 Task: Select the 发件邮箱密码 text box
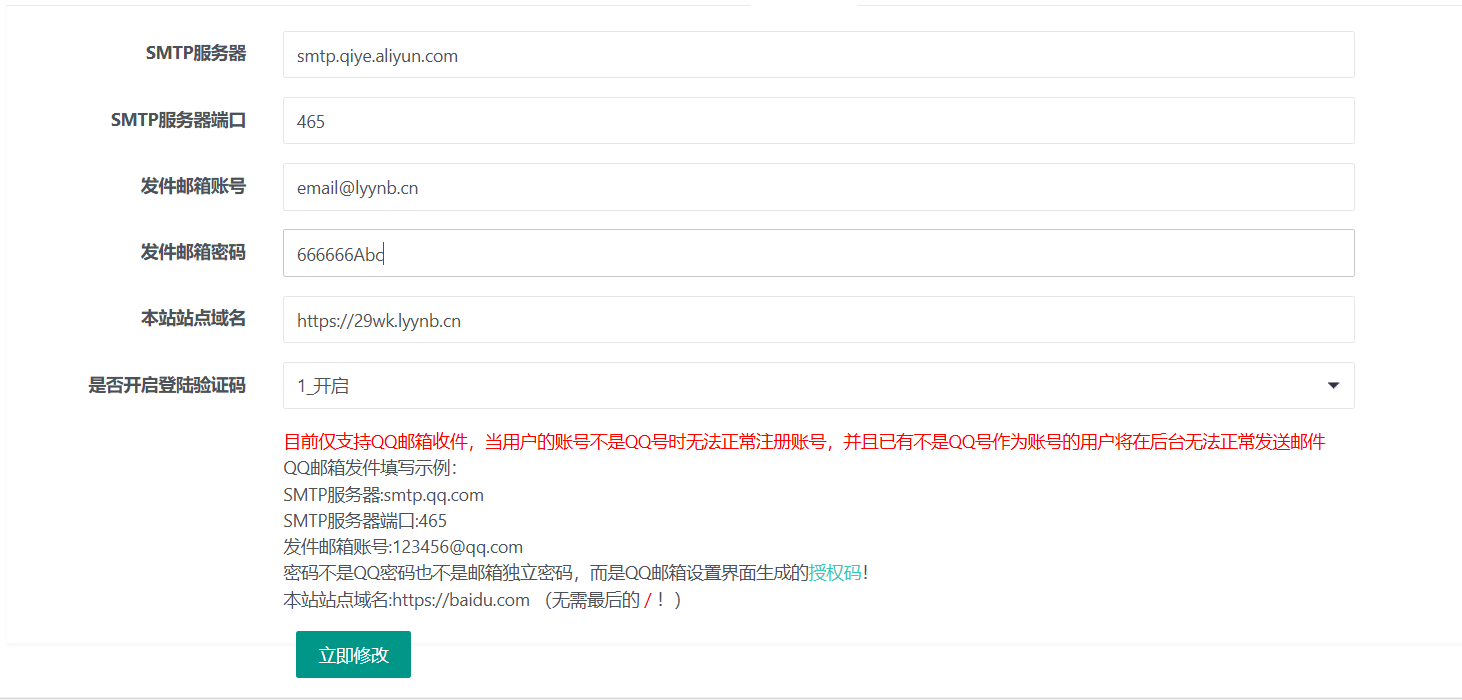[x=818, y=254]
